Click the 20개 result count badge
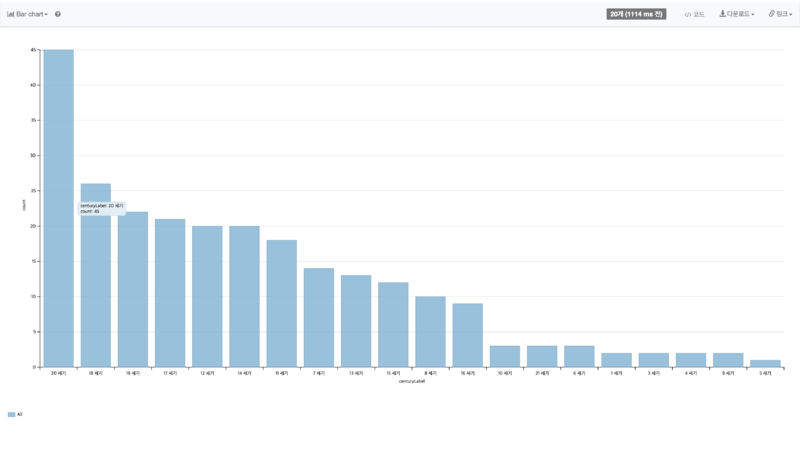The height and width of the screenshot is (450, 800). [x=636, y=14]
